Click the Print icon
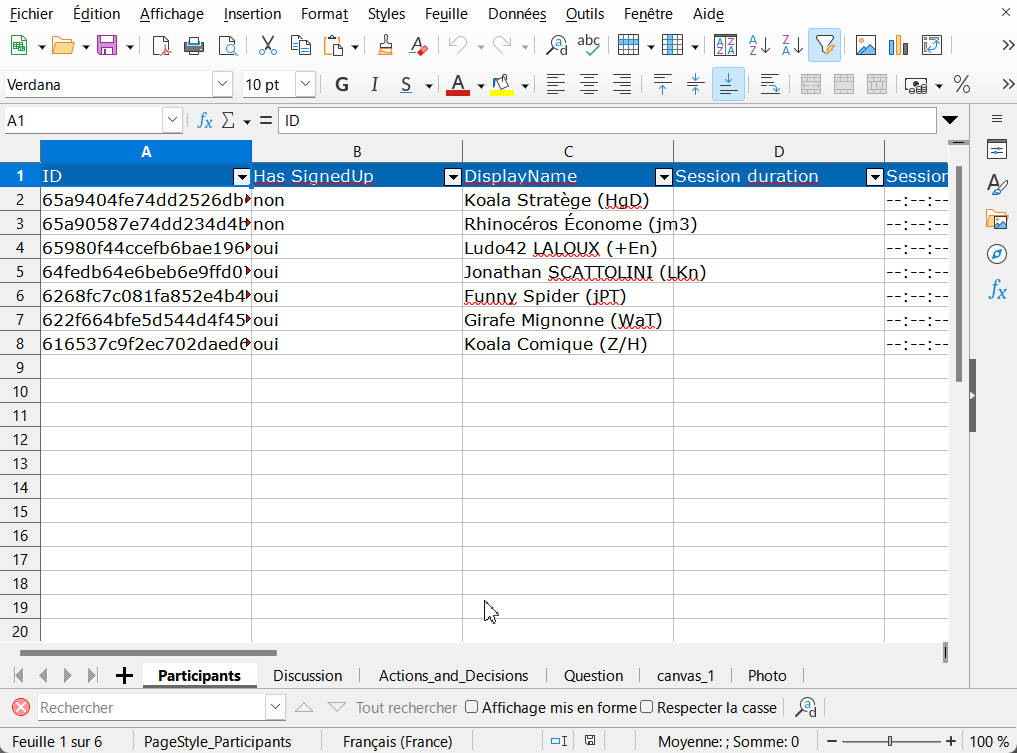This screenshot has height=753, width=1017. tap(194, 45)
